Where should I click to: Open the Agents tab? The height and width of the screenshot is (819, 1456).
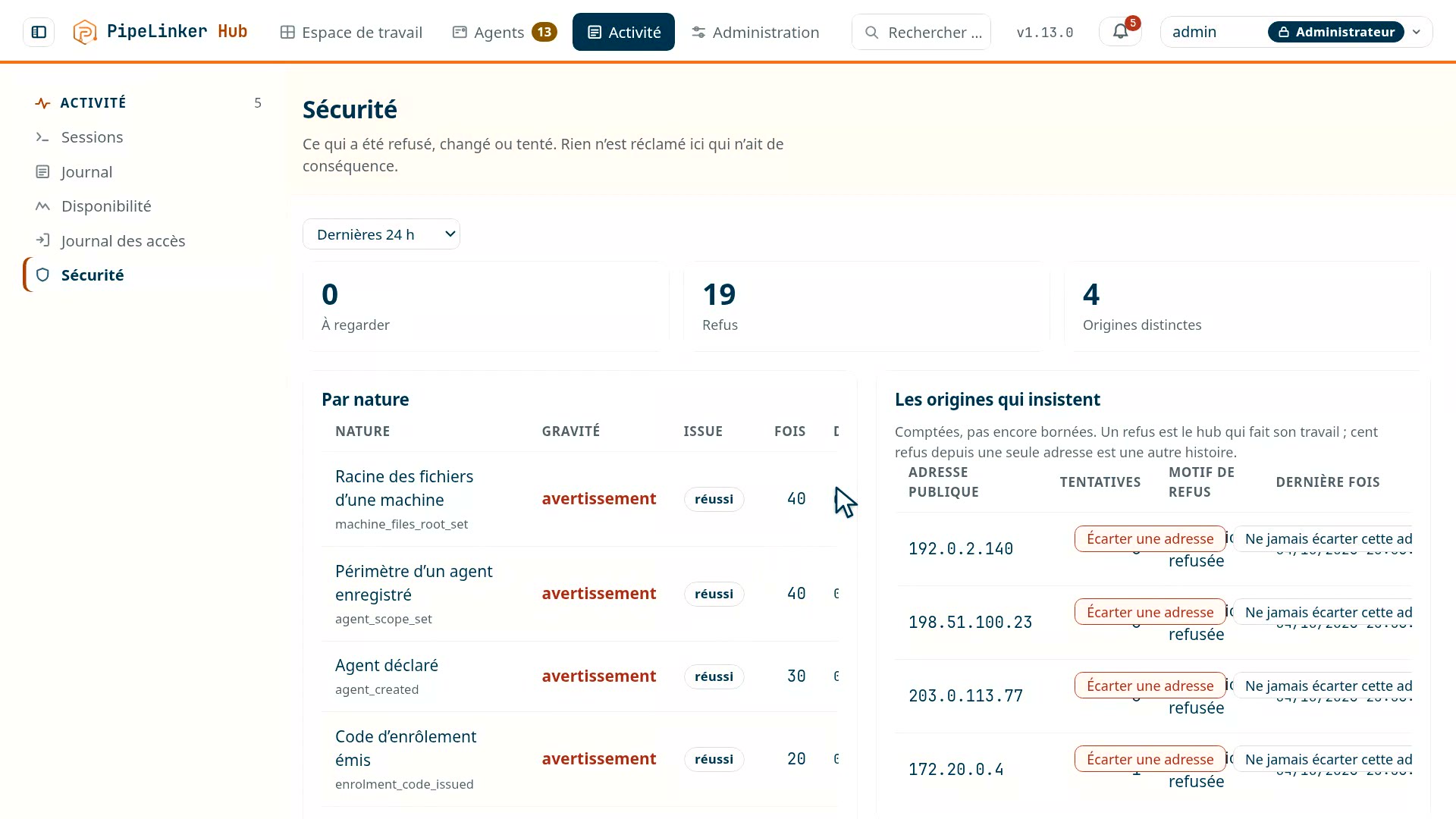[x=504, y=33]
